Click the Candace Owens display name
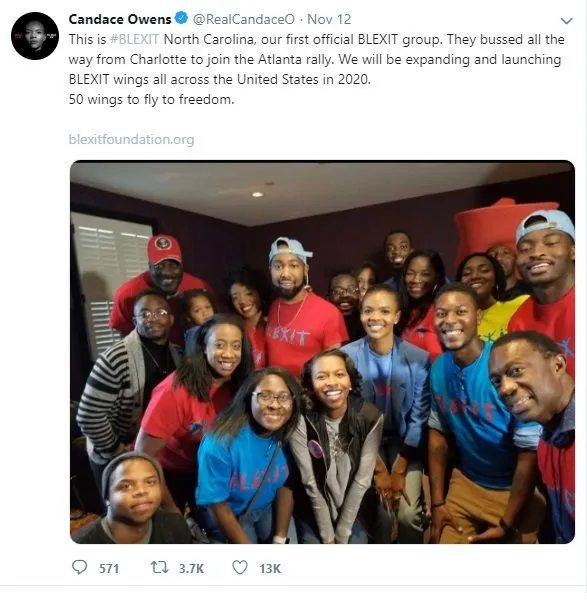Viewport: 587px width, 605px height. (120, 19)
